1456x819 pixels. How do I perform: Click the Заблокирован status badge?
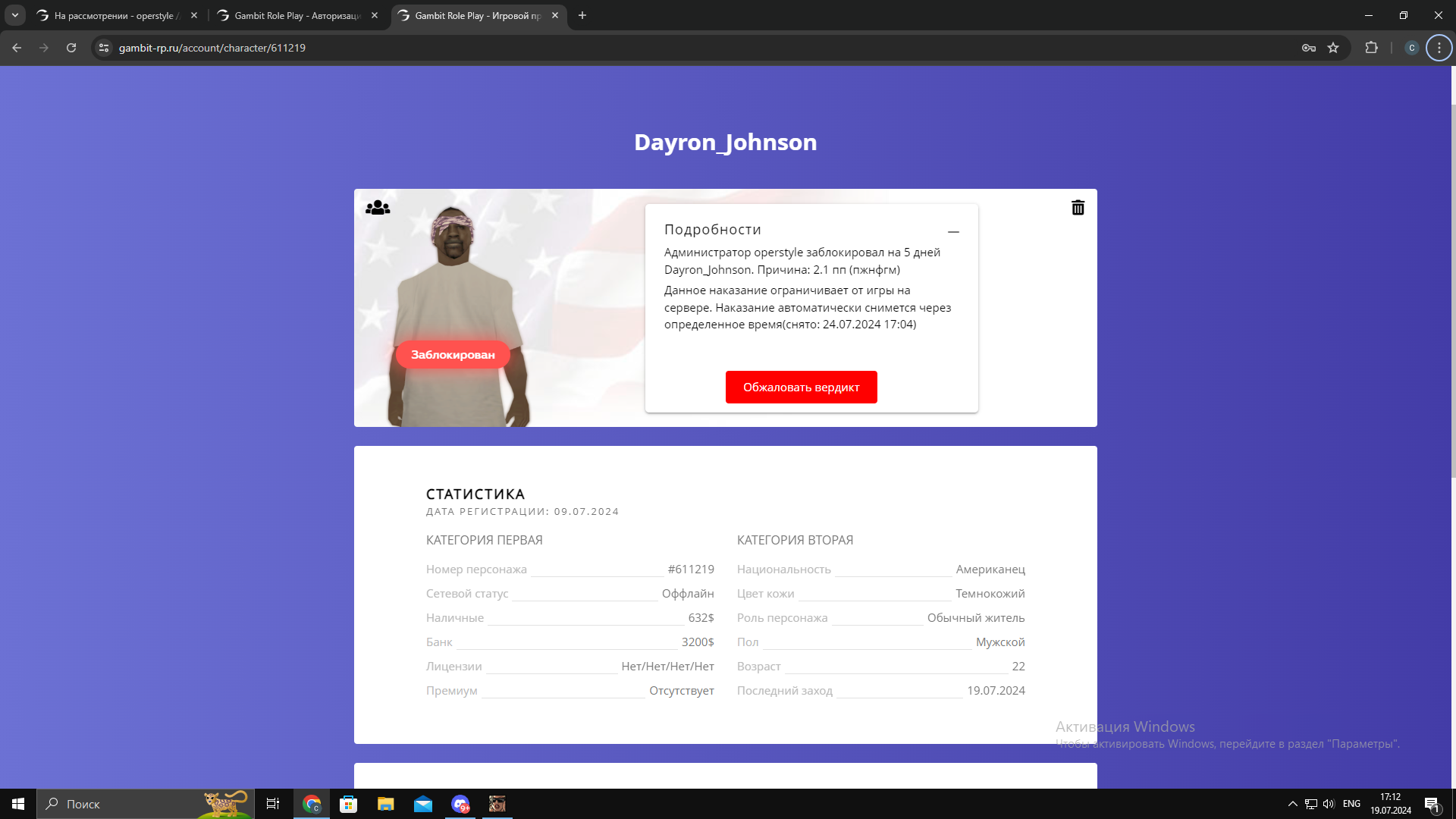coord(453,355)
